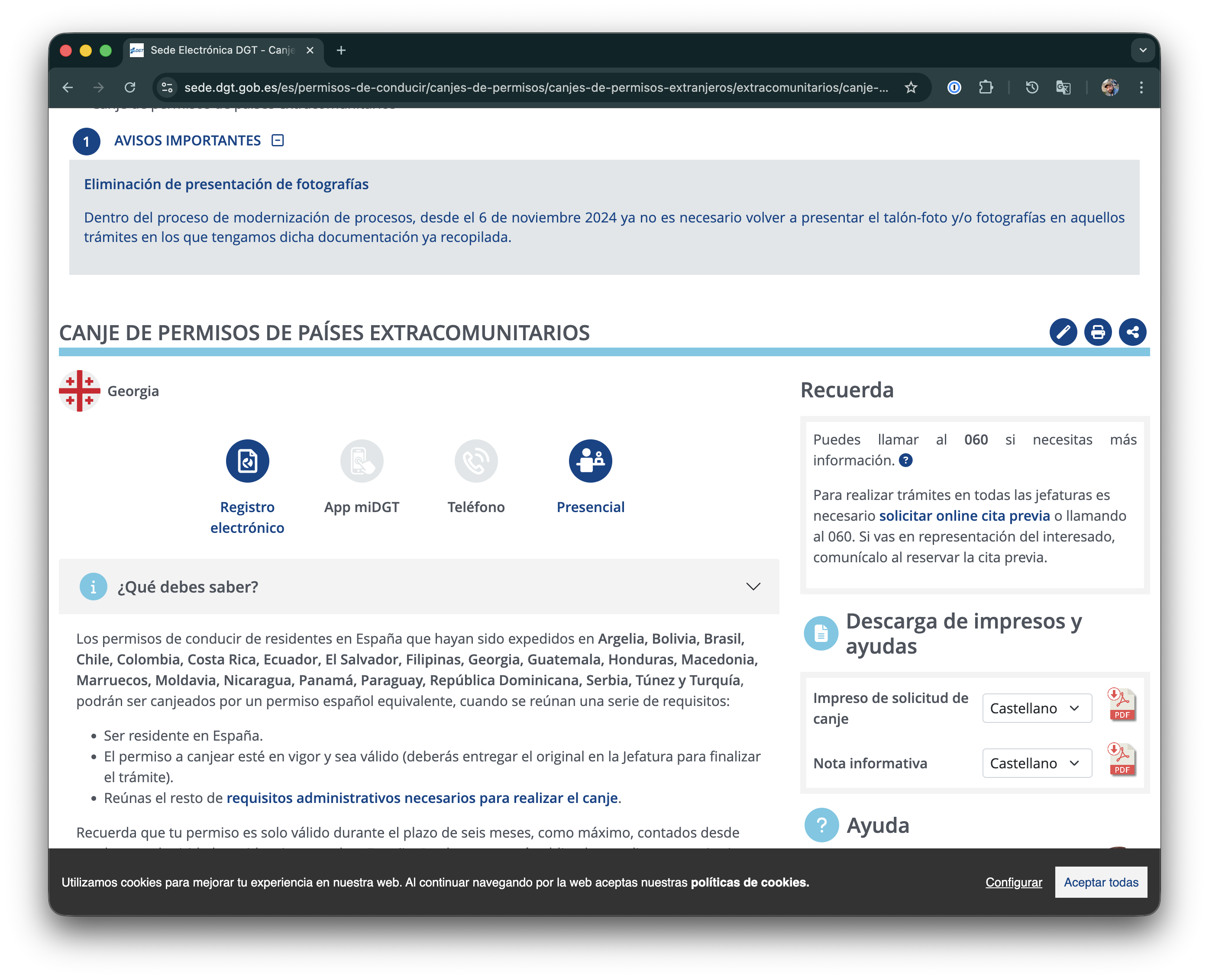The height and width of the screenshot is (980, 1209).
Task: Open the Chrome extensions puzzle icon
Action: pyautogui.click(x=986, y=87)
